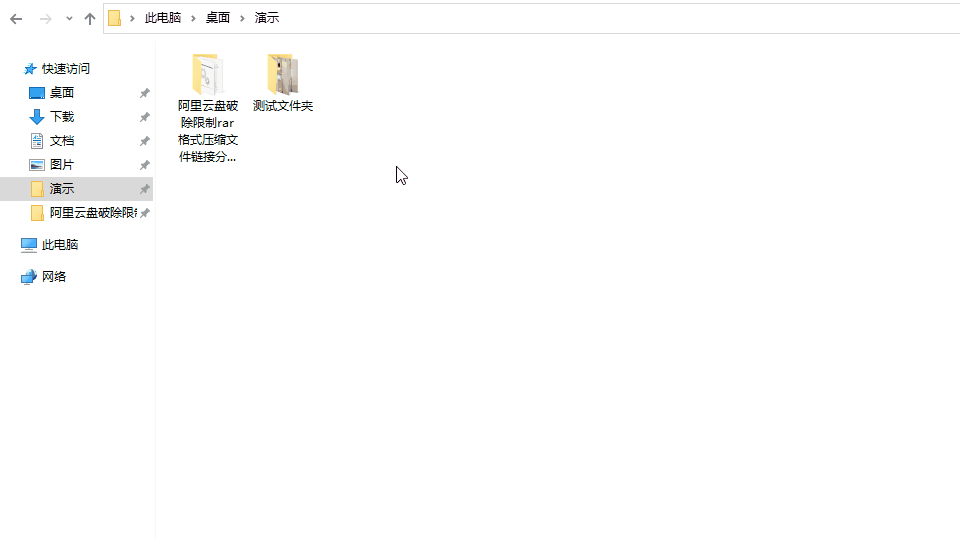
Task: Select 快速访问 in navigation pane
Action: (x=66, y=69)
